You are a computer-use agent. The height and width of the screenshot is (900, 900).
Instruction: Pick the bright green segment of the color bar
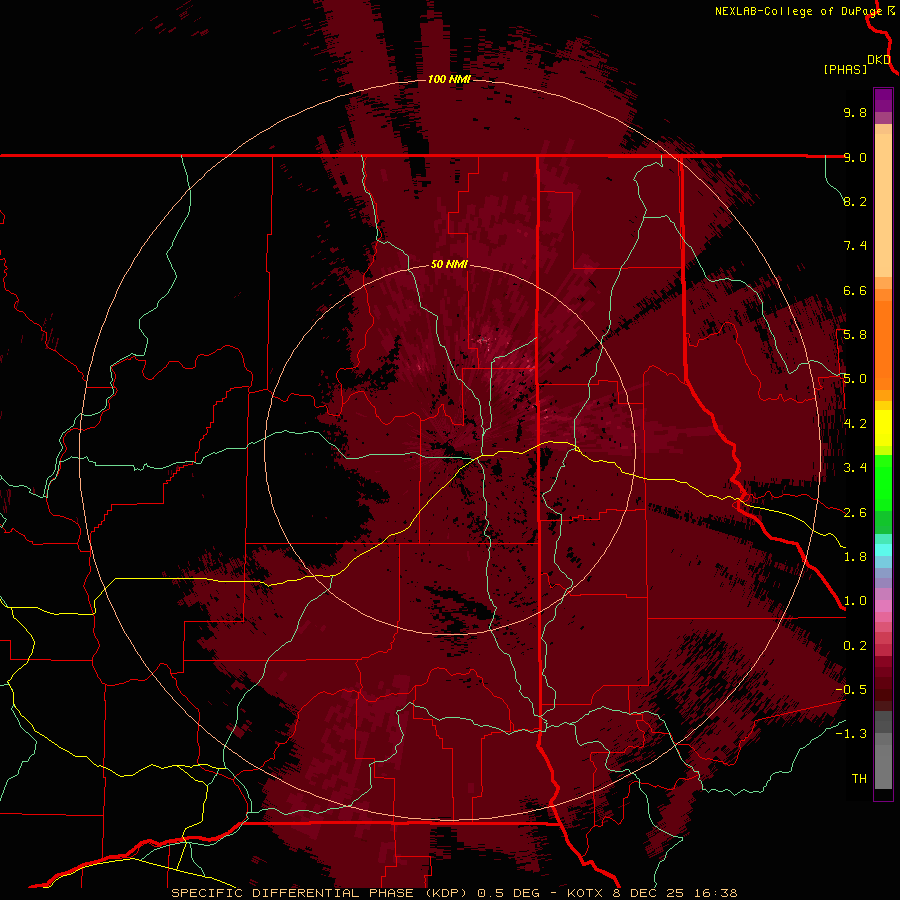tap(883, 482)
